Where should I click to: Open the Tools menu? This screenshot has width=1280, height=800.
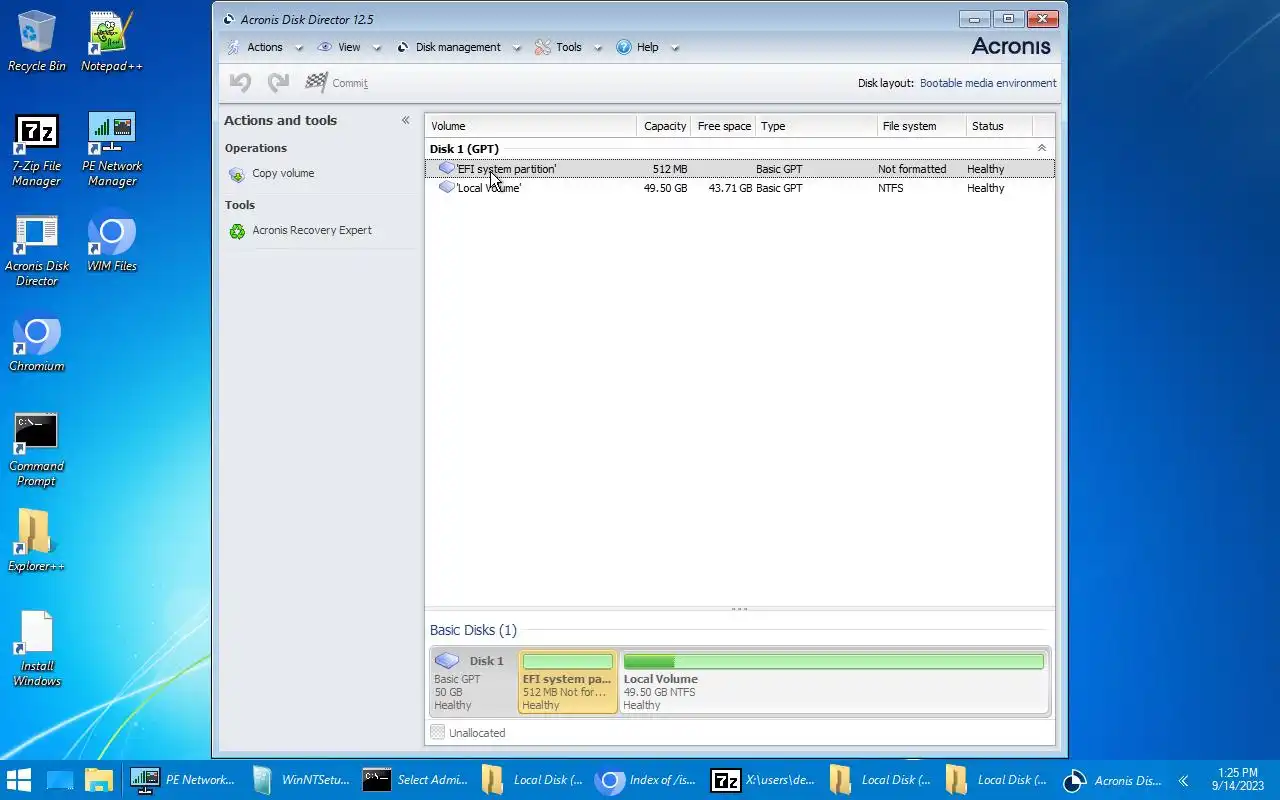click(x=569, y=47)
